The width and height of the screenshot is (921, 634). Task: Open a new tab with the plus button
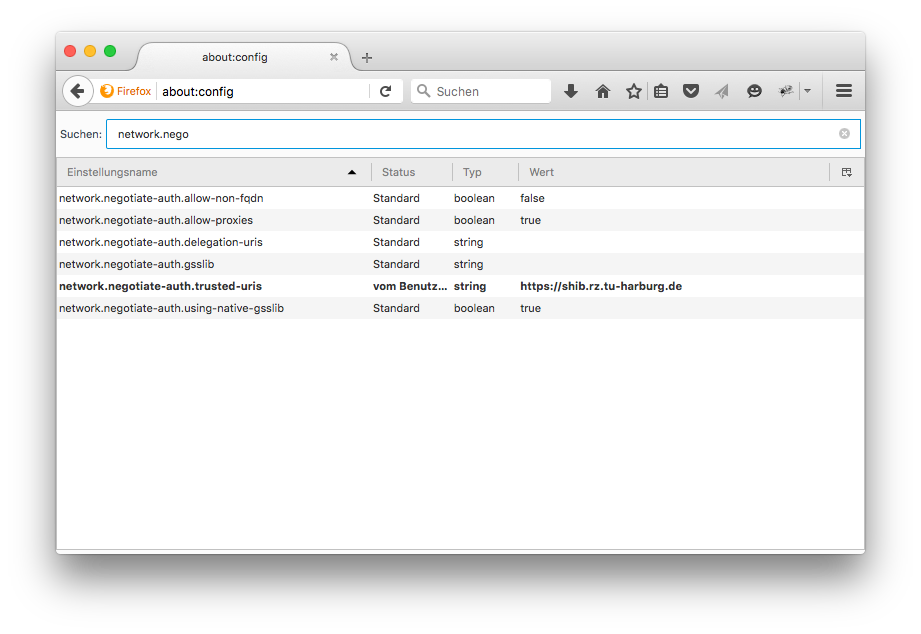tap(366, 58)
